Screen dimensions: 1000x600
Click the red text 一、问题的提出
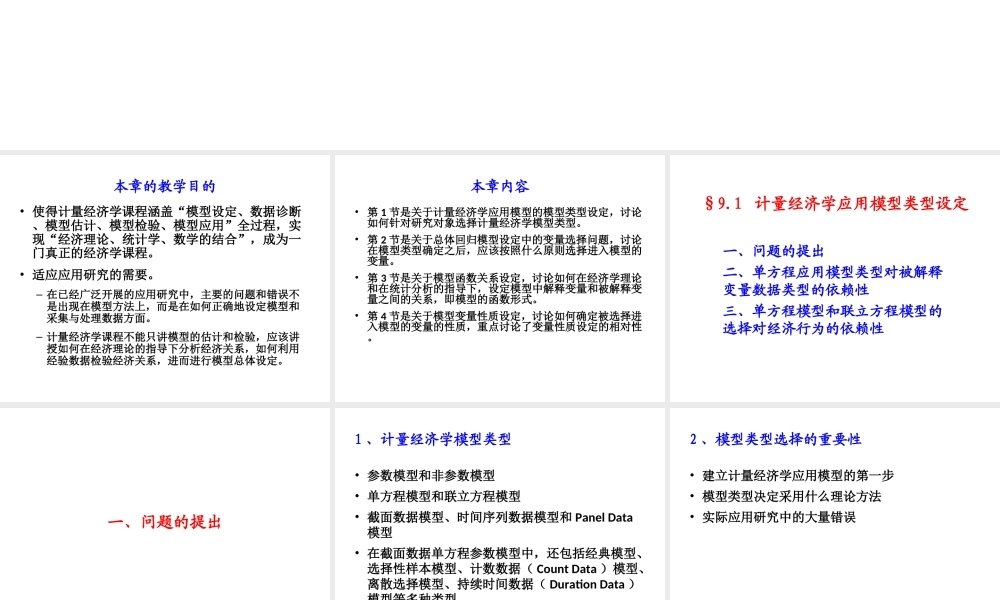pos(163,521)
